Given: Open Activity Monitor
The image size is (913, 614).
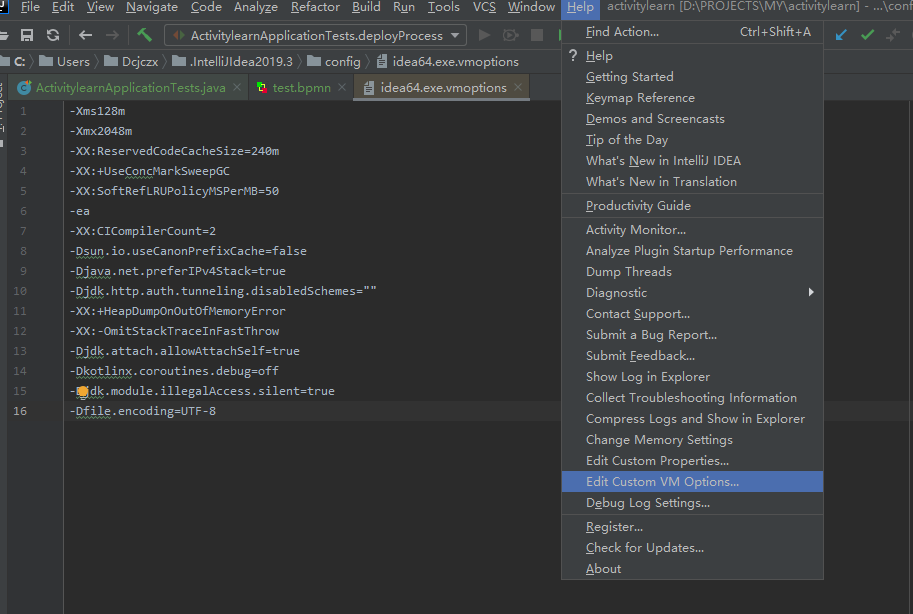Looking at the screenshot, I should coord(692,230).
